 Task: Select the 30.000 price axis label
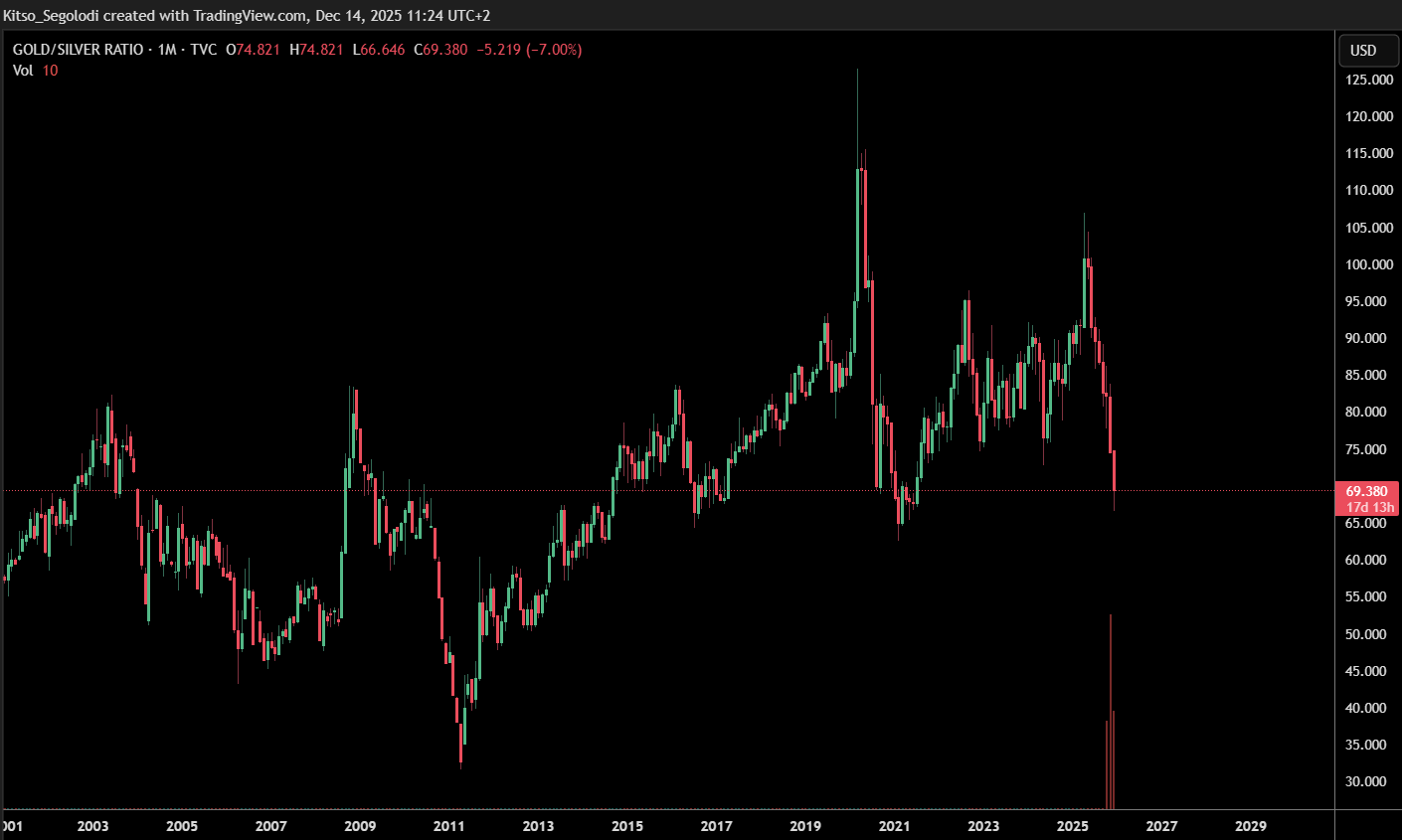click(1365, 781)
